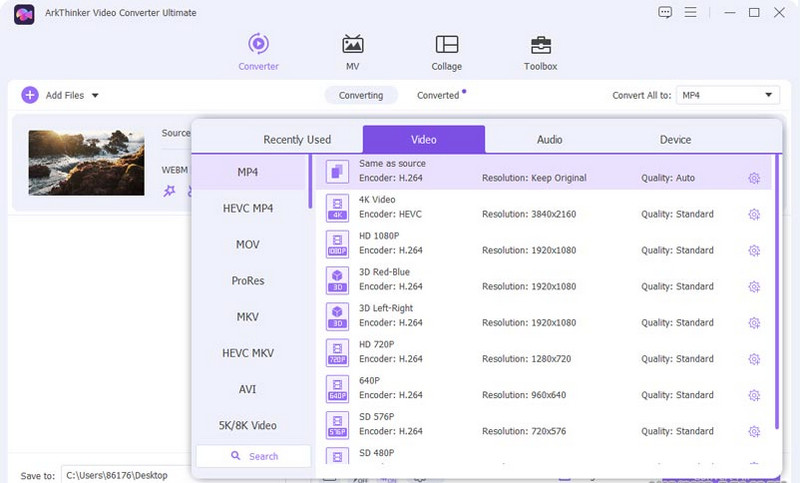Click the purple plus Add Files icon
The width and height of the screenshot is (800, 483).
click(x=30, y=95)
